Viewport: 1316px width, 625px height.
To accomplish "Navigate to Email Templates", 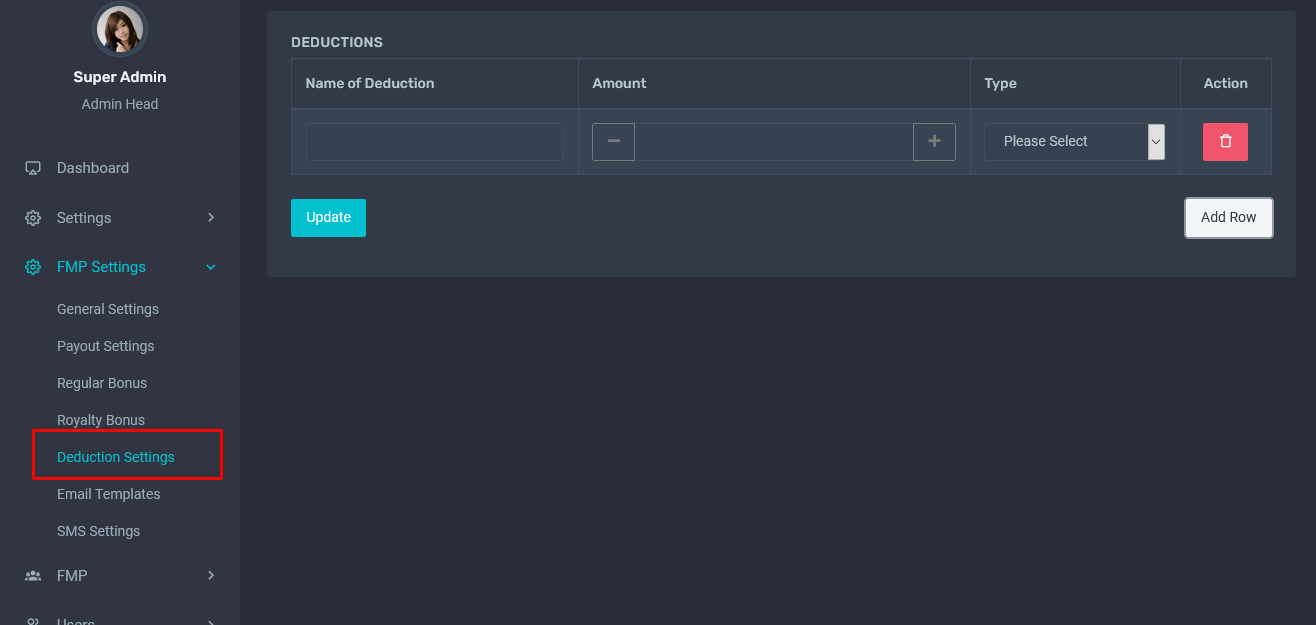I will tap(109, 494).
